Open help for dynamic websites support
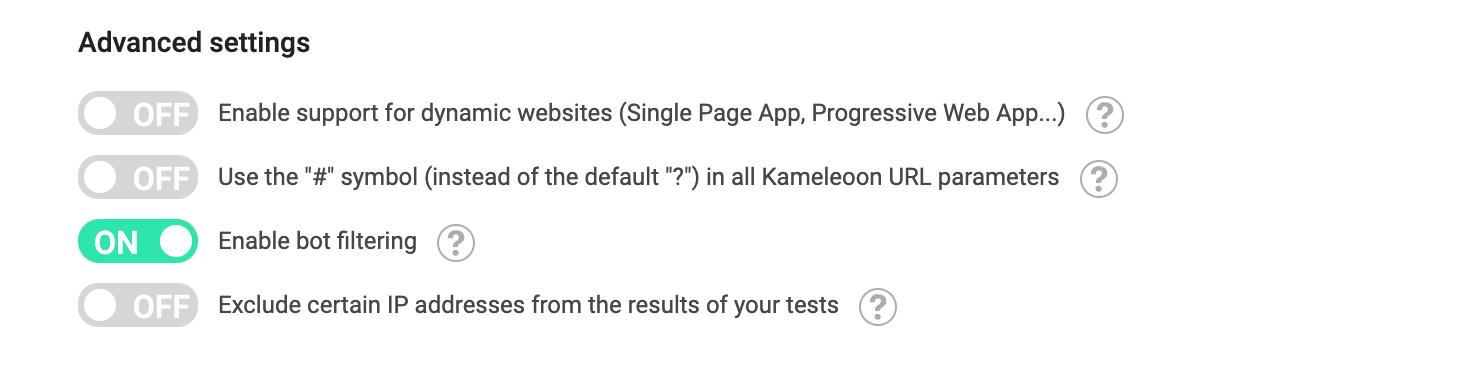 coord(1105,115)
